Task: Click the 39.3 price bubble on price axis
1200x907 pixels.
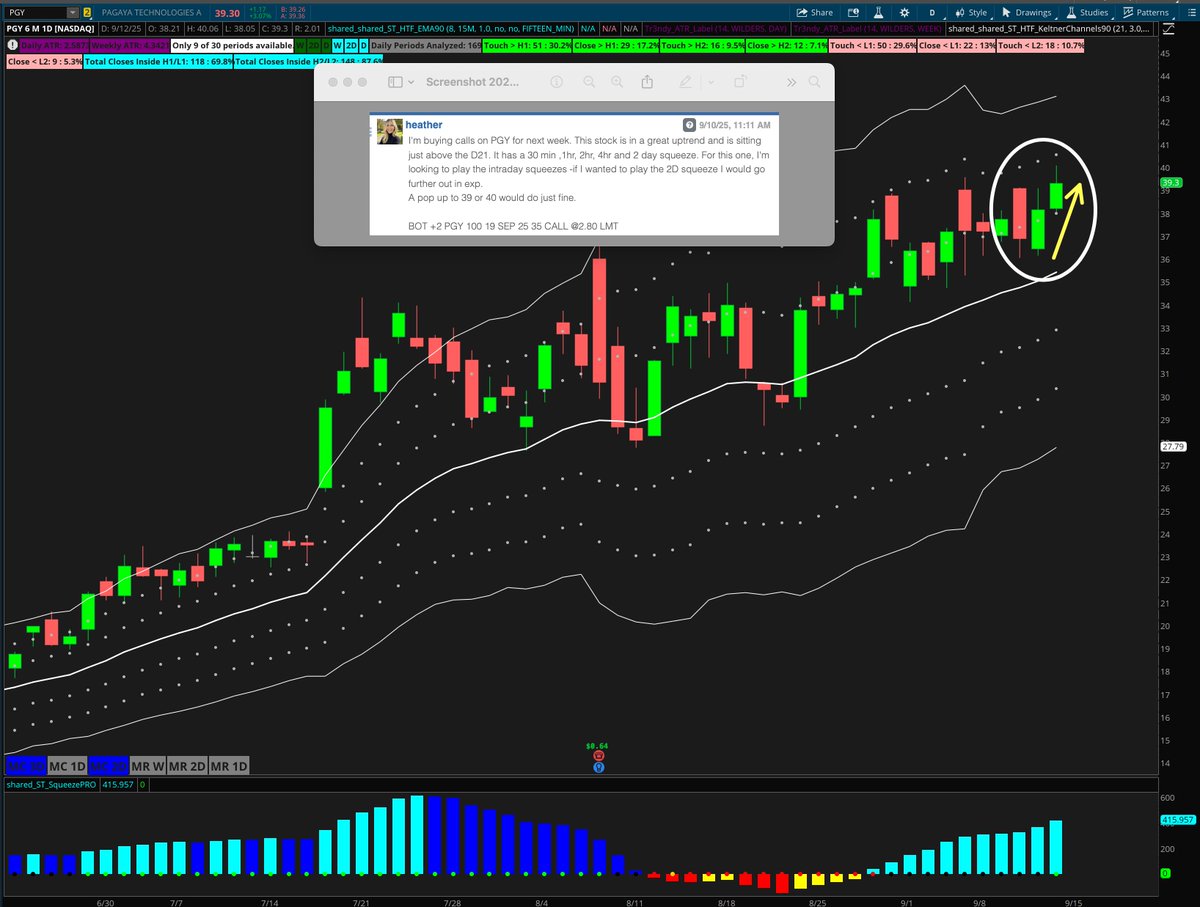Action: click(1171, 183)
